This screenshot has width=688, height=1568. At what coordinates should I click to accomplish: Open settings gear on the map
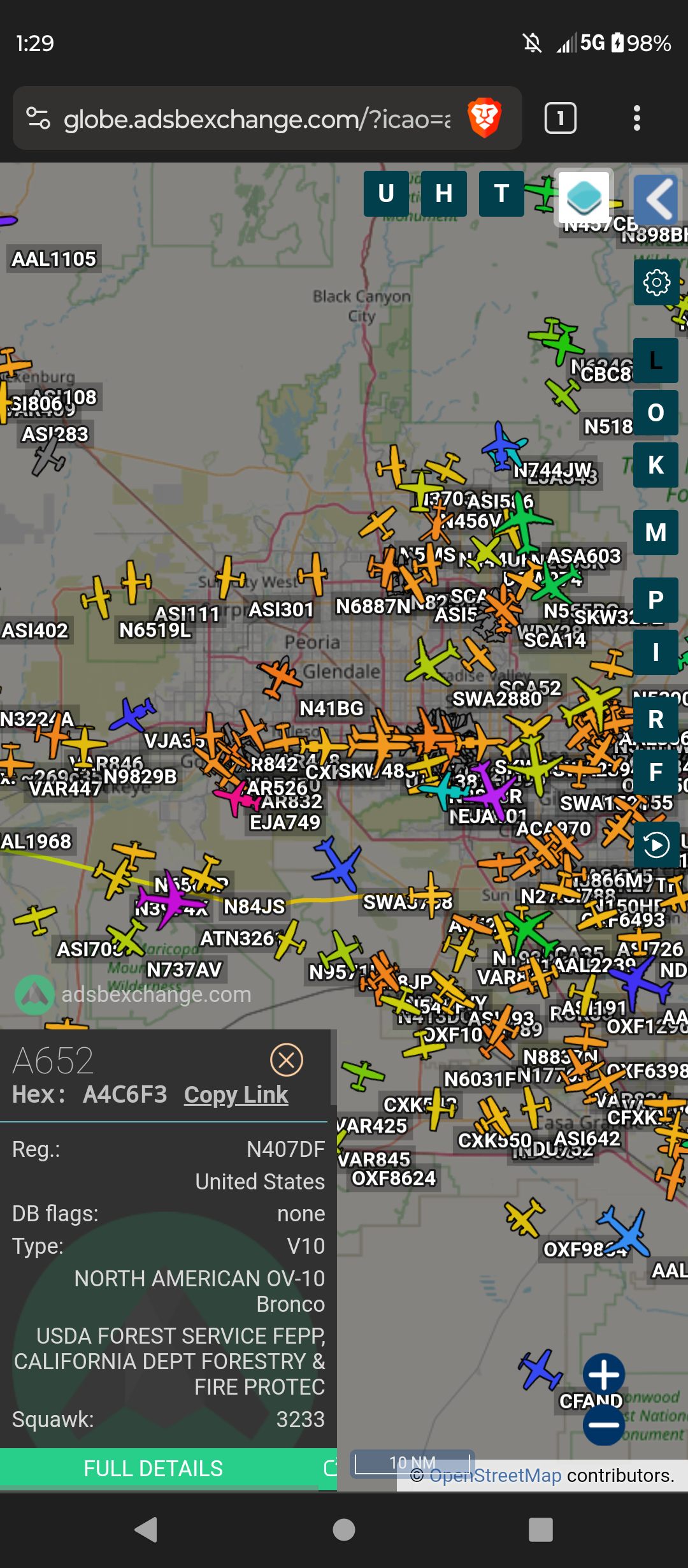[656, 282]
